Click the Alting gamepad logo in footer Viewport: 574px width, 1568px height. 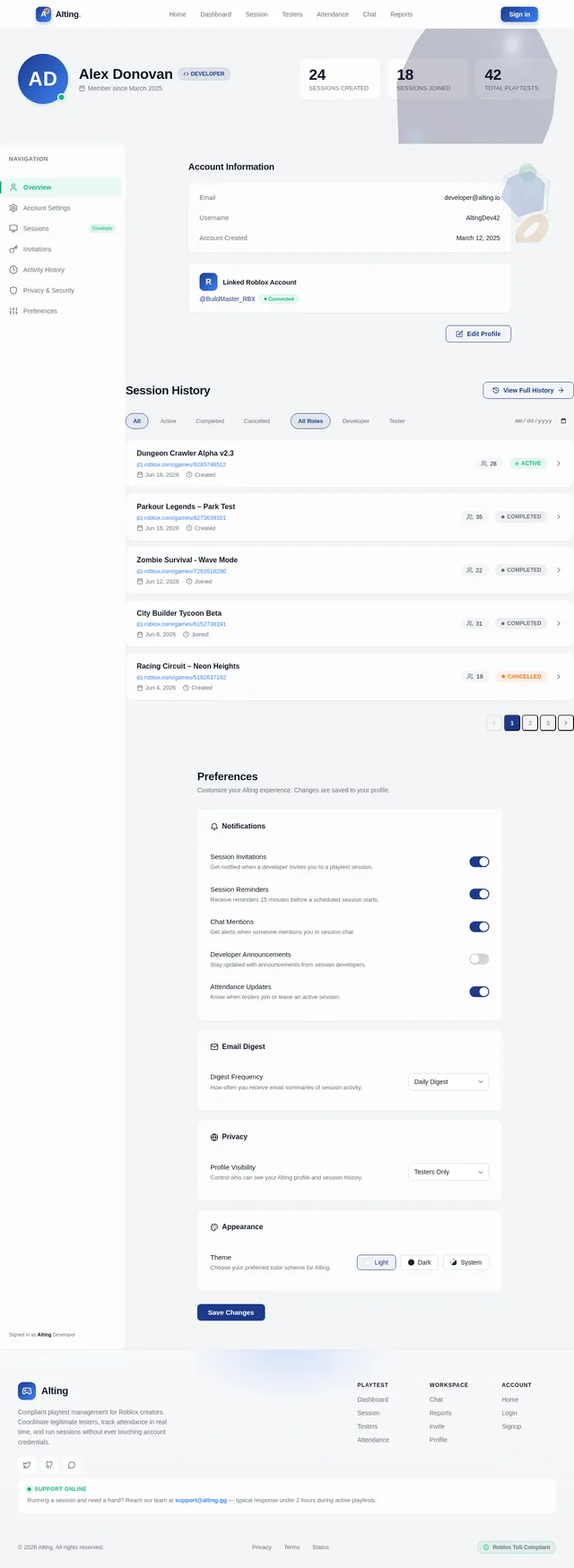coord(27,1390)
